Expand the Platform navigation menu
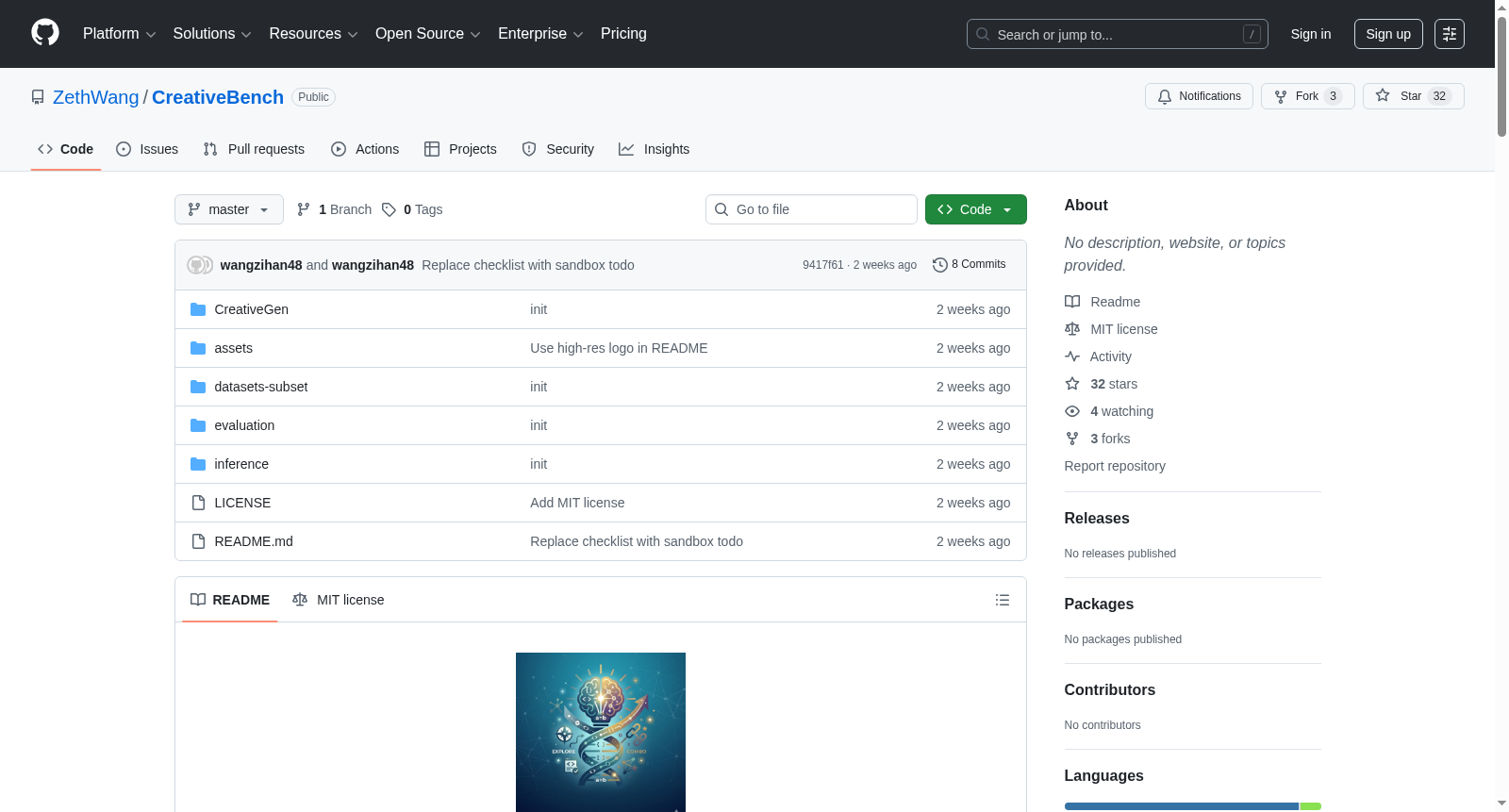This screenshot has height=812, width=1509. pyautogui.click(x=120, y=34)
